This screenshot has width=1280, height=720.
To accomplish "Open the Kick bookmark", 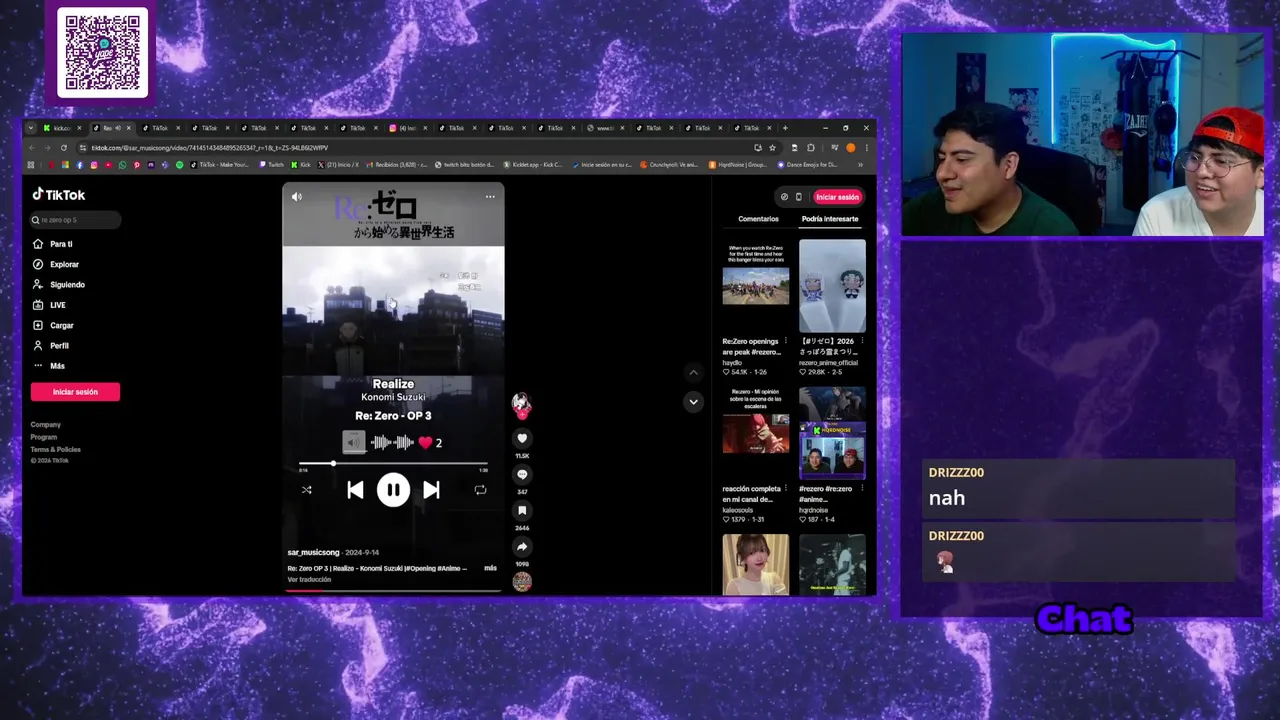I will (300, 165).
